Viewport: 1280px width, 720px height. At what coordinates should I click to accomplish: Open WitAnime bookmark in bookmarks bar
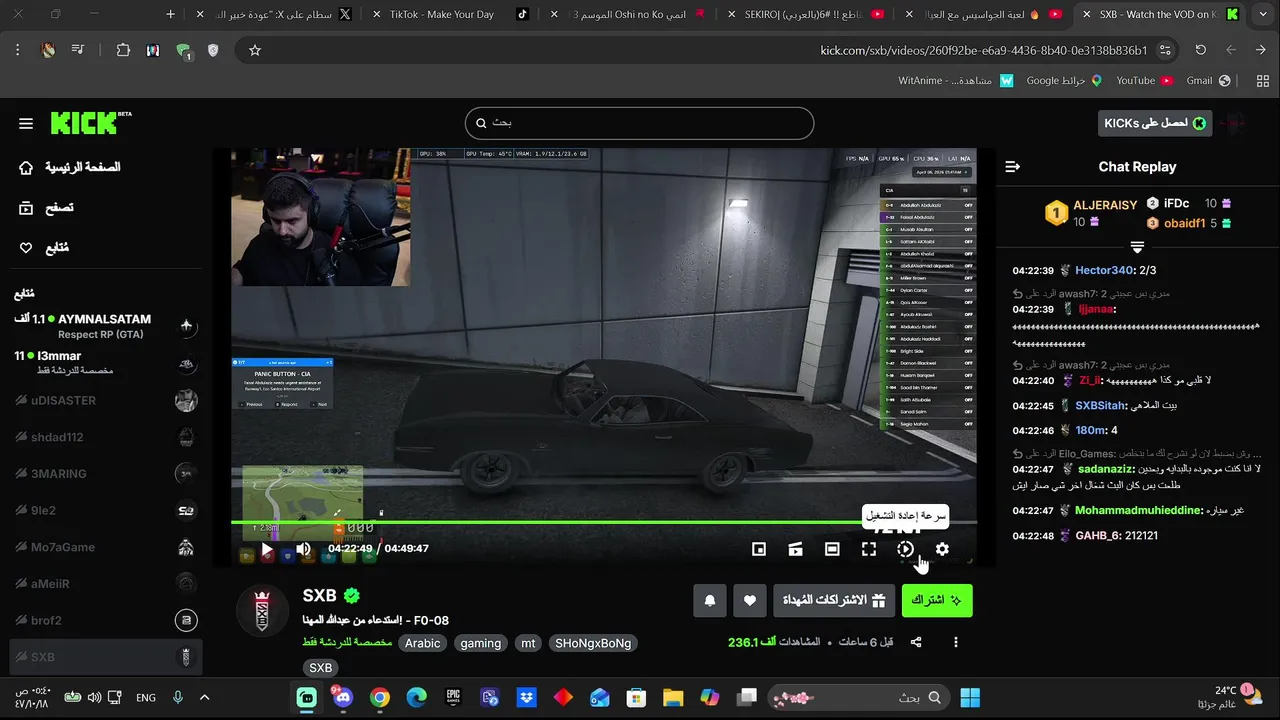pyautogui.click(x=955, y=80)
